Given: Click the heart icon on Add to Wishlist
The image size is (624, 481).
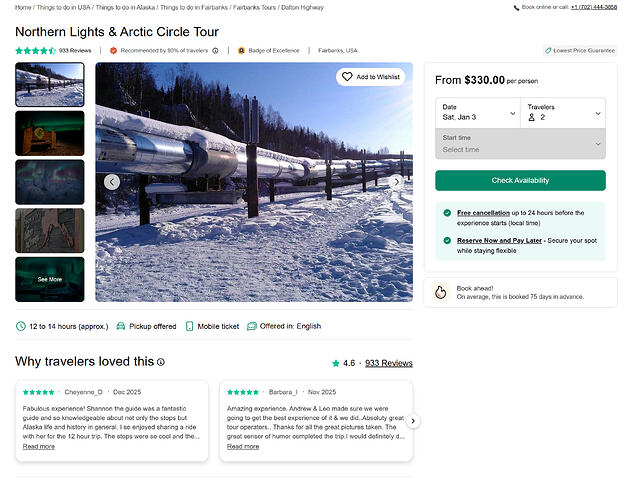Looking at the screenshot, I should coord(347,77).
